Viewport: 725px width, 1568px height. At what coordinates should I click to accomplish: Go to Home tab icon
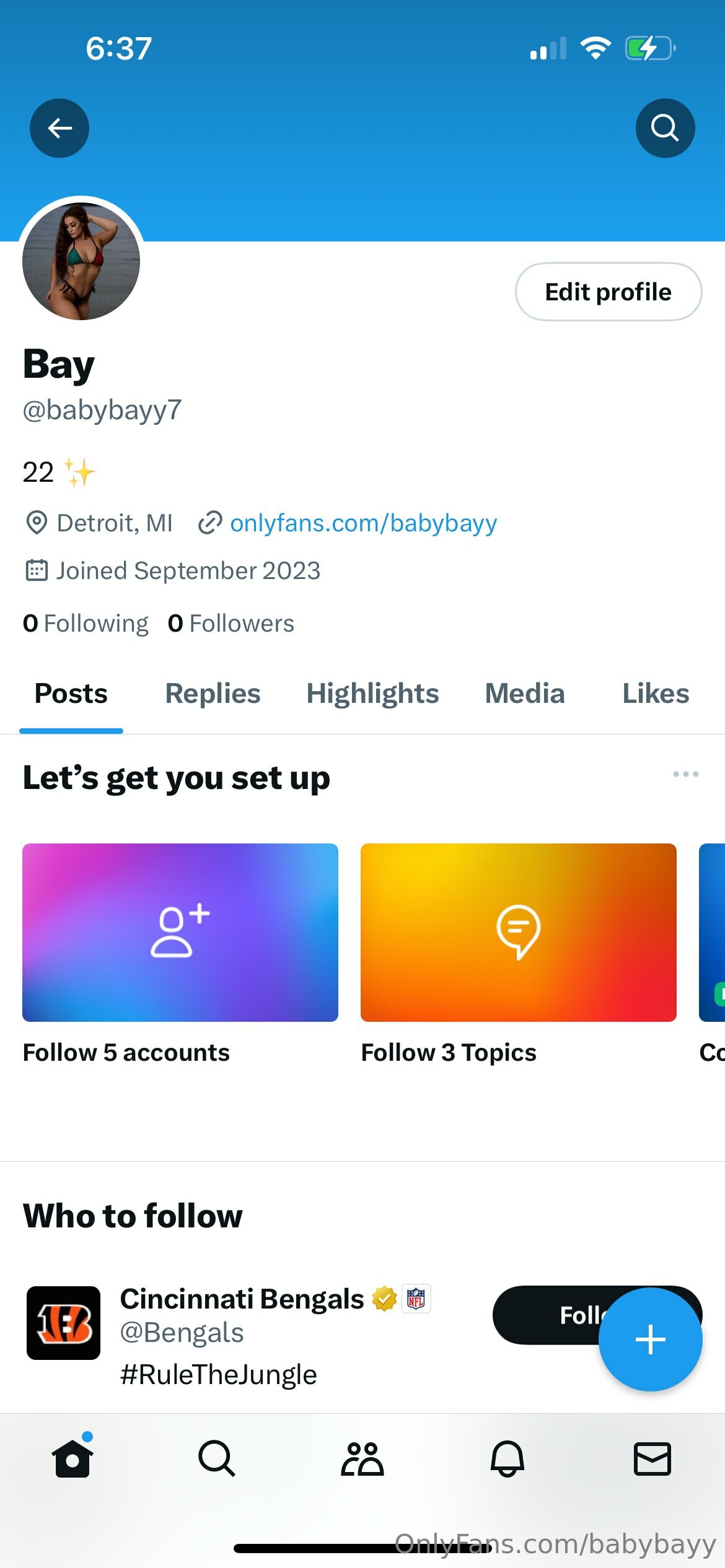pyautogui.click(x=72, y=1458)
